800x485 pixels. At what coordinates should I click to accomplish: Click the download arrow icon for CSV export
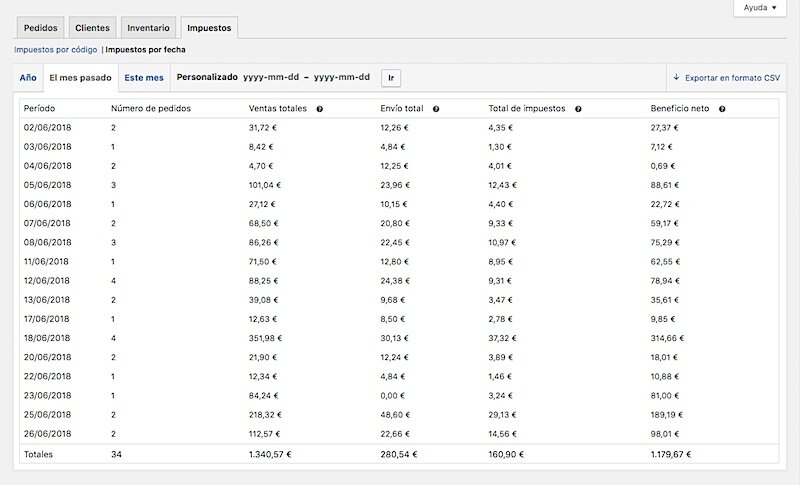(677, 77)
